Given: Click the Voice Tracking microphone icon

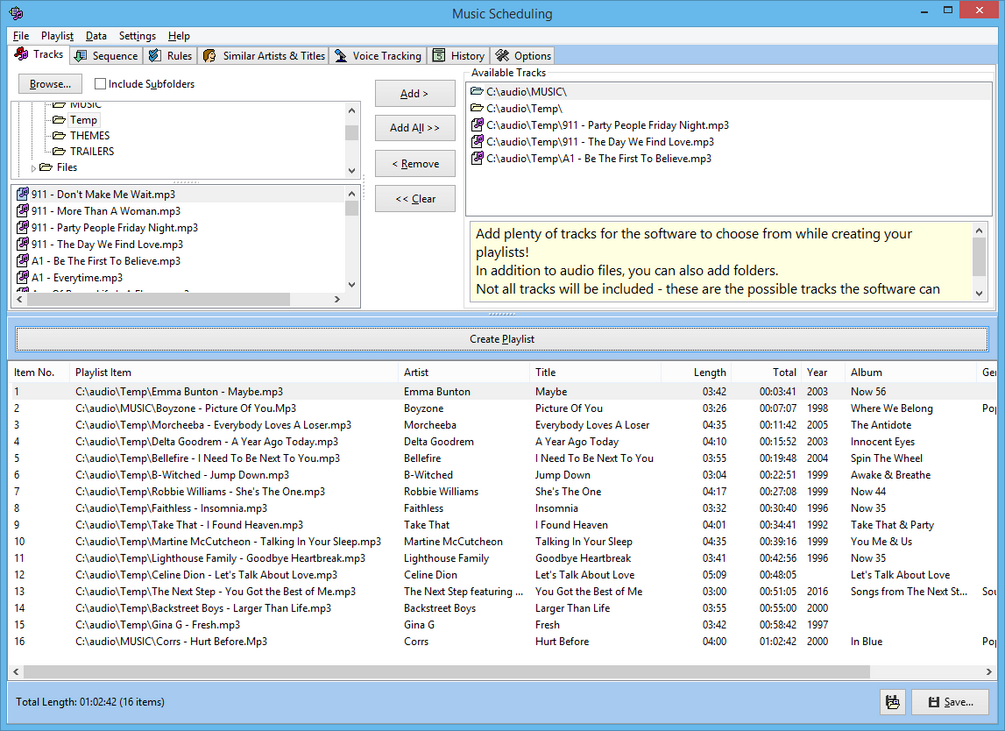Looking at the screenshot, I should pyautogui.click(x=341, y=56).
